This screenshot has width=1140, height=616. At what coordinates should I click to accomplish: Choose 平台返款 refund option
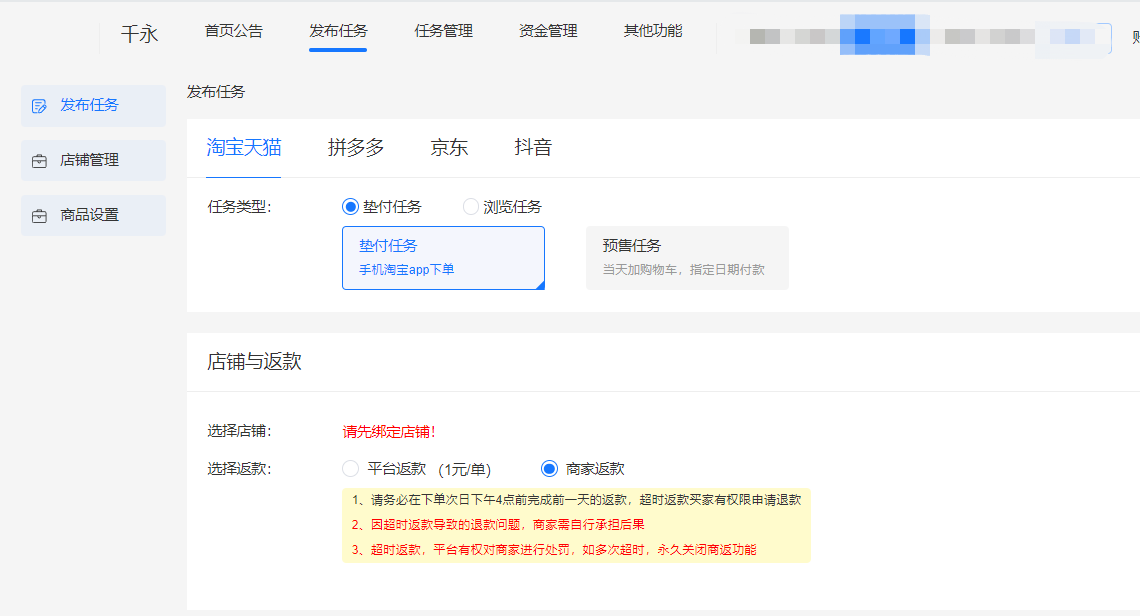click(350, 469)
